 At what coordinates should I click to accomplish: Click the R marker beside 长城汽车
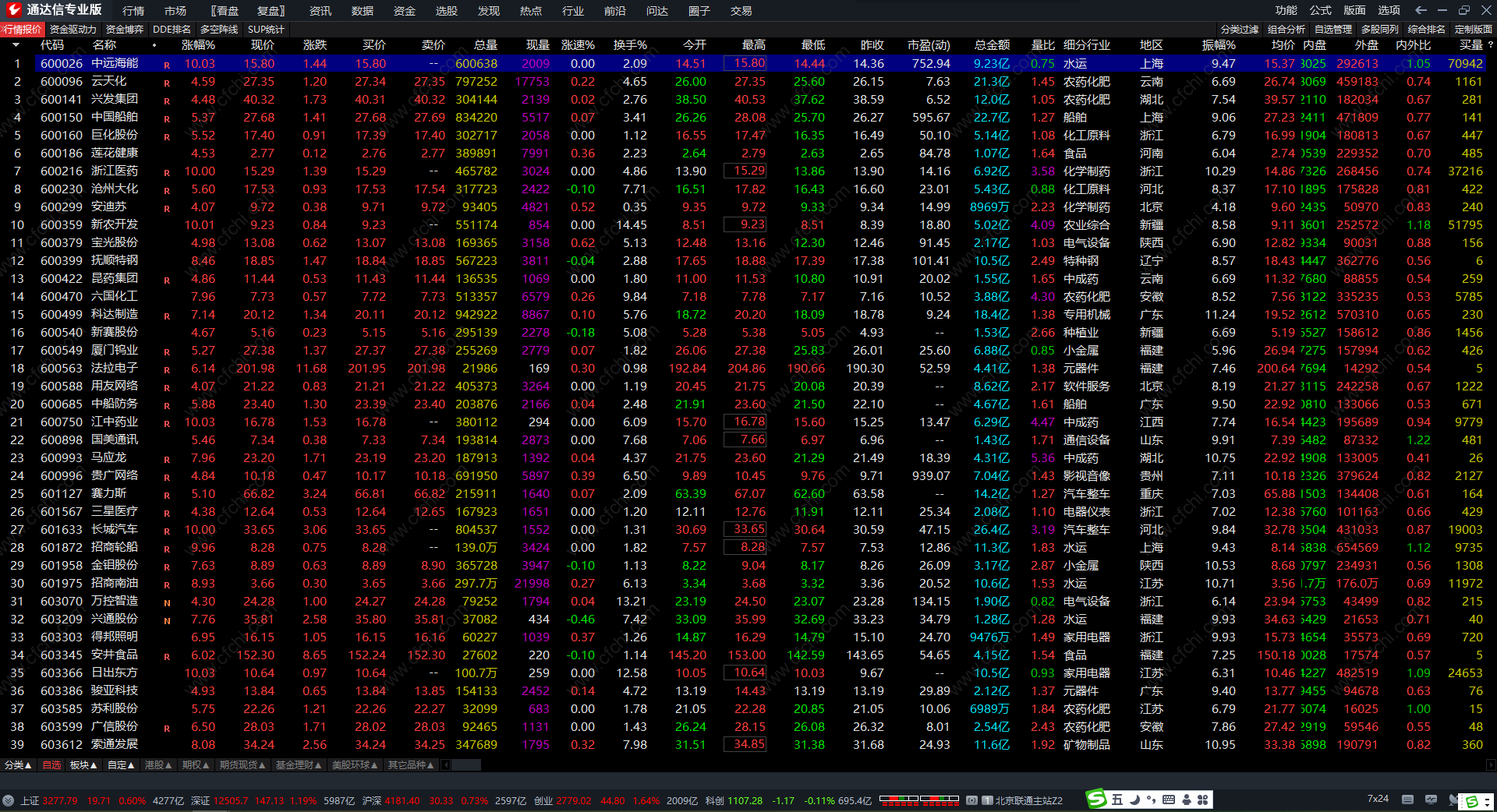coord(167,531)
